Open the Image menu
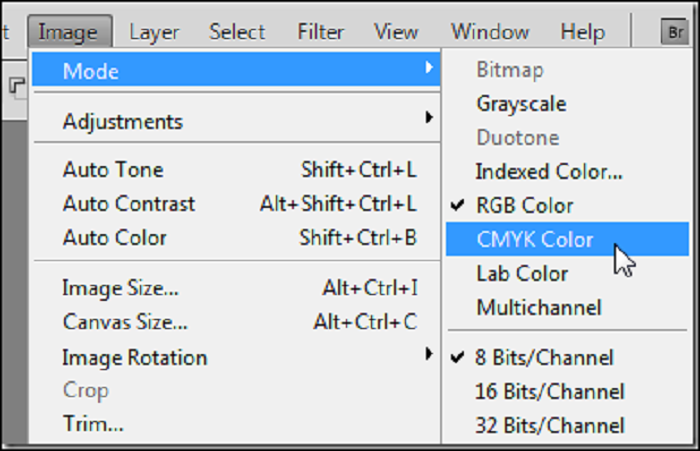The image size is (700, 451). 69,32
